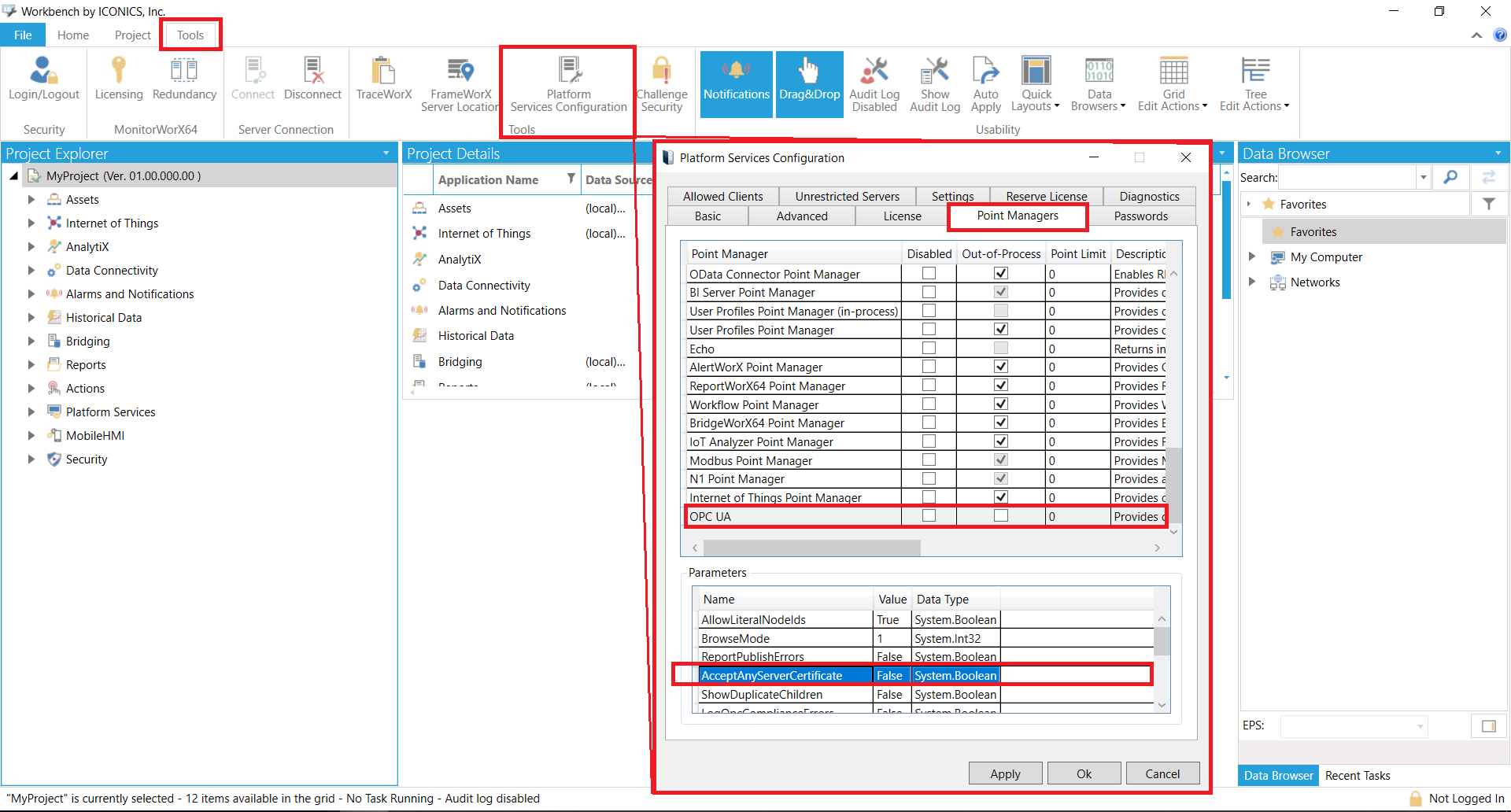Click Ok button in dialog
This screenshot has height=812, width=1511.
[x=1084, y=774]
